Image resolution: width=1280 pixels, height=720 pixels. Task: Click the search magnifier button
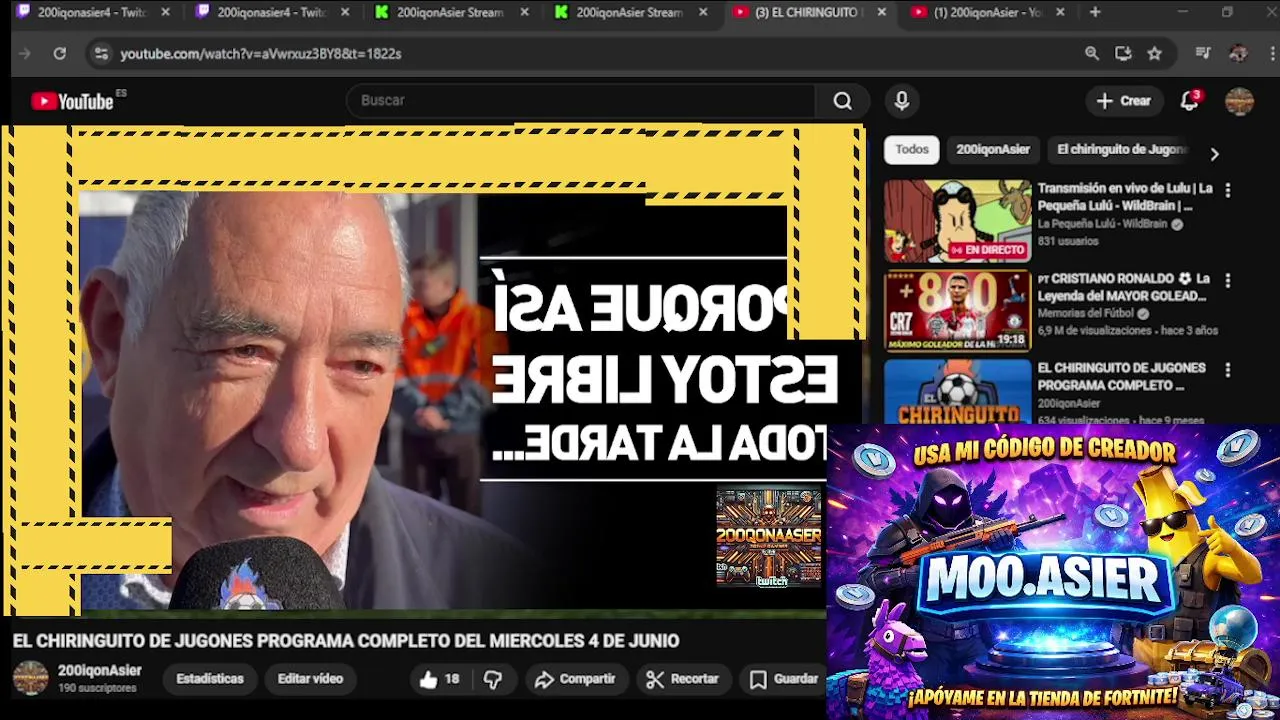843,101
